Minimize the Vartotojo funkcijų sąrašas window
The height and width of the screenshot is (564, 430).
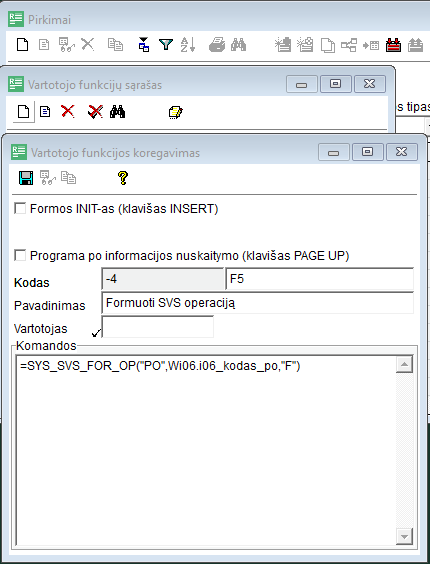point(302,84)
